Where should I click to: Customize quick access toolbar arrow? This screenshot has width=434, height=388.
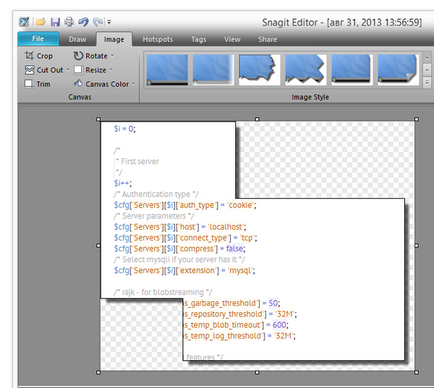(109, 22)
